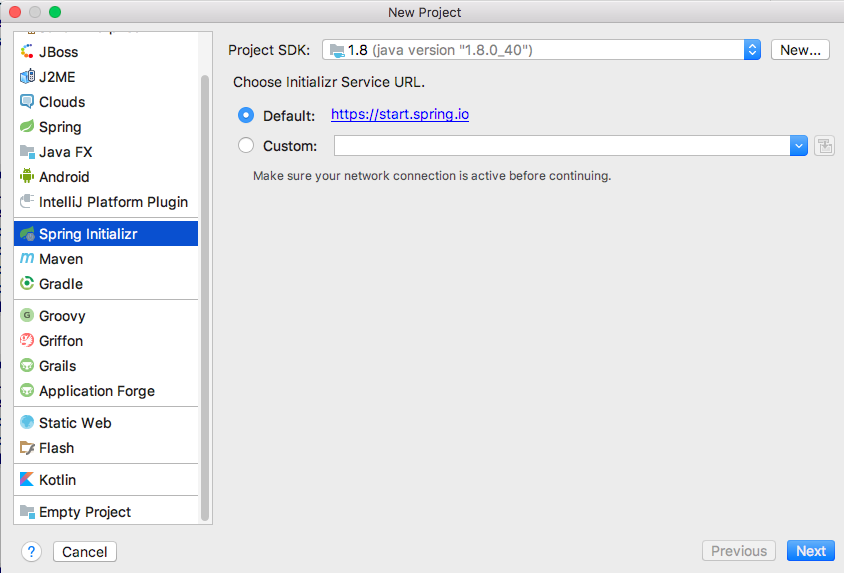
Task: Click the Grails icon in the sidebar
Action: [x=27, y=366]
